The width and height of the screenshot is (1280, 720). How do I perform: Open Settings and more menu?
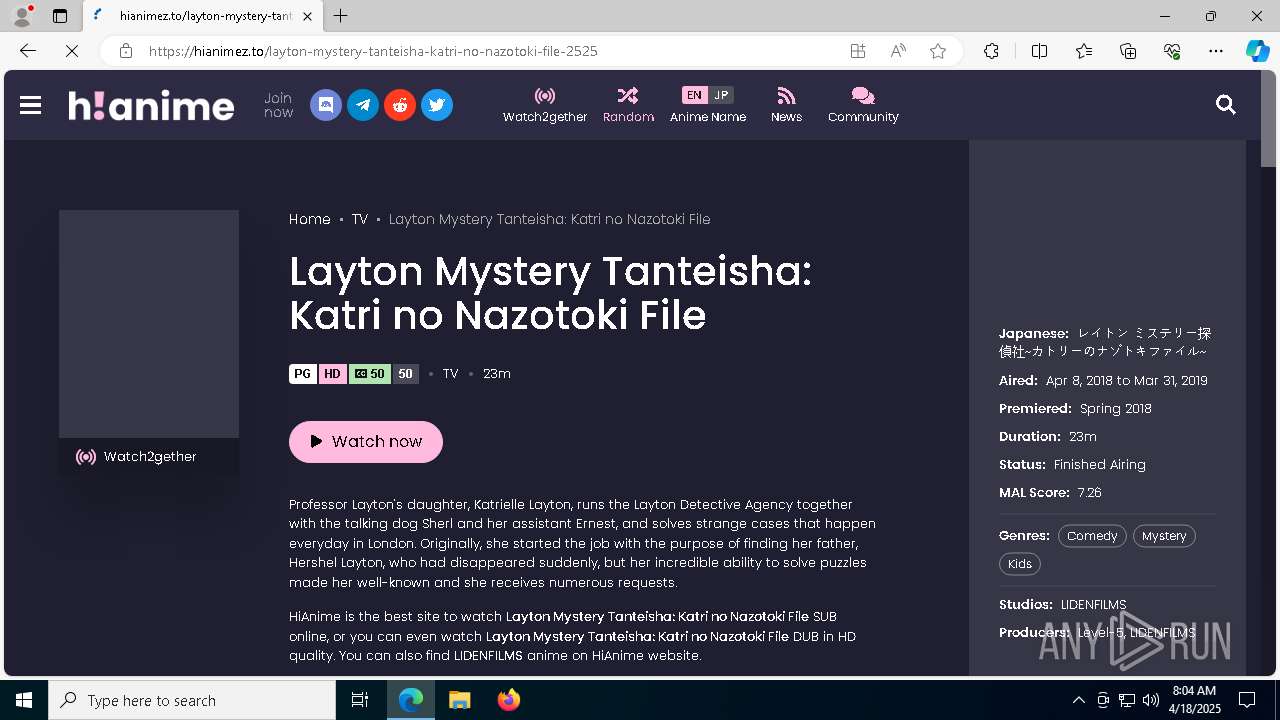point(1216,51)
